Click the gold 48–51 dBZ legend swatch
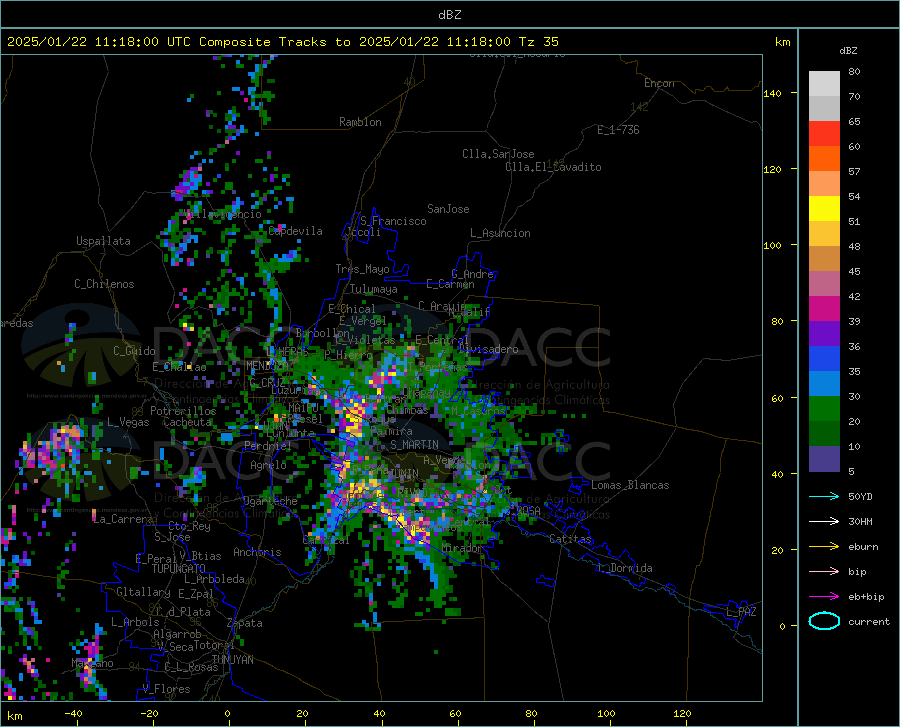Image resolution: width=900 pixels, height=727 pixels. tap(824, 234)
